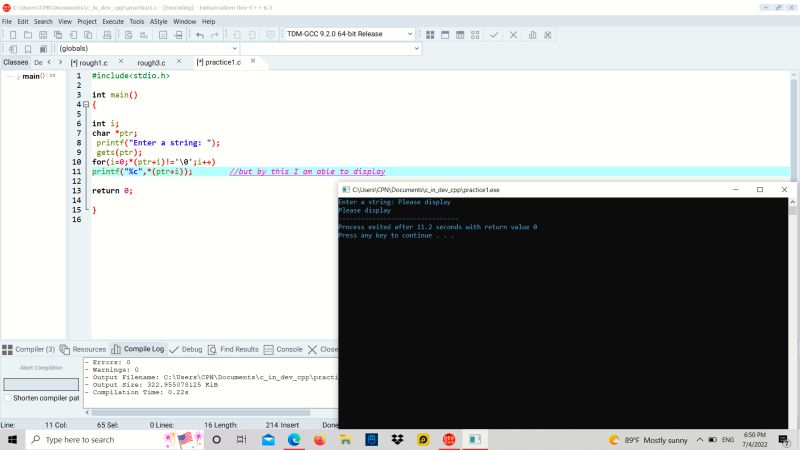Switch to the rough3.c editor tab
Image resolution: width=800 pixels, height=450 pixels.
(152, 63)
